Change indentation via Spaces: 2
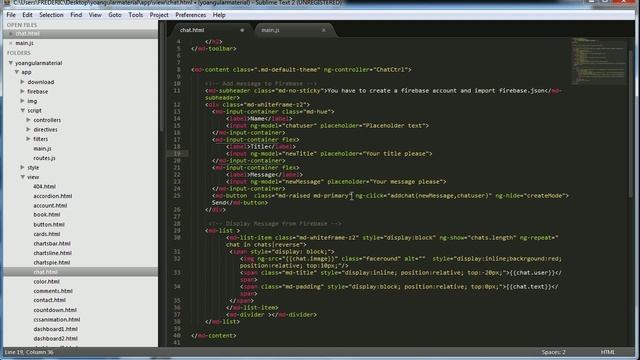 tap(554, 352)
